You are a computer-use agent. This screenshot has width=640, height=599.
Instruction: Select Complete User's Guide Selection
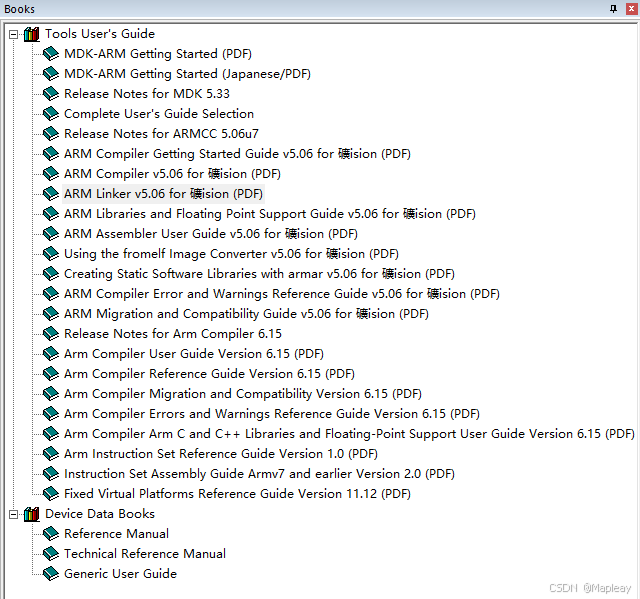pos(159,114)
